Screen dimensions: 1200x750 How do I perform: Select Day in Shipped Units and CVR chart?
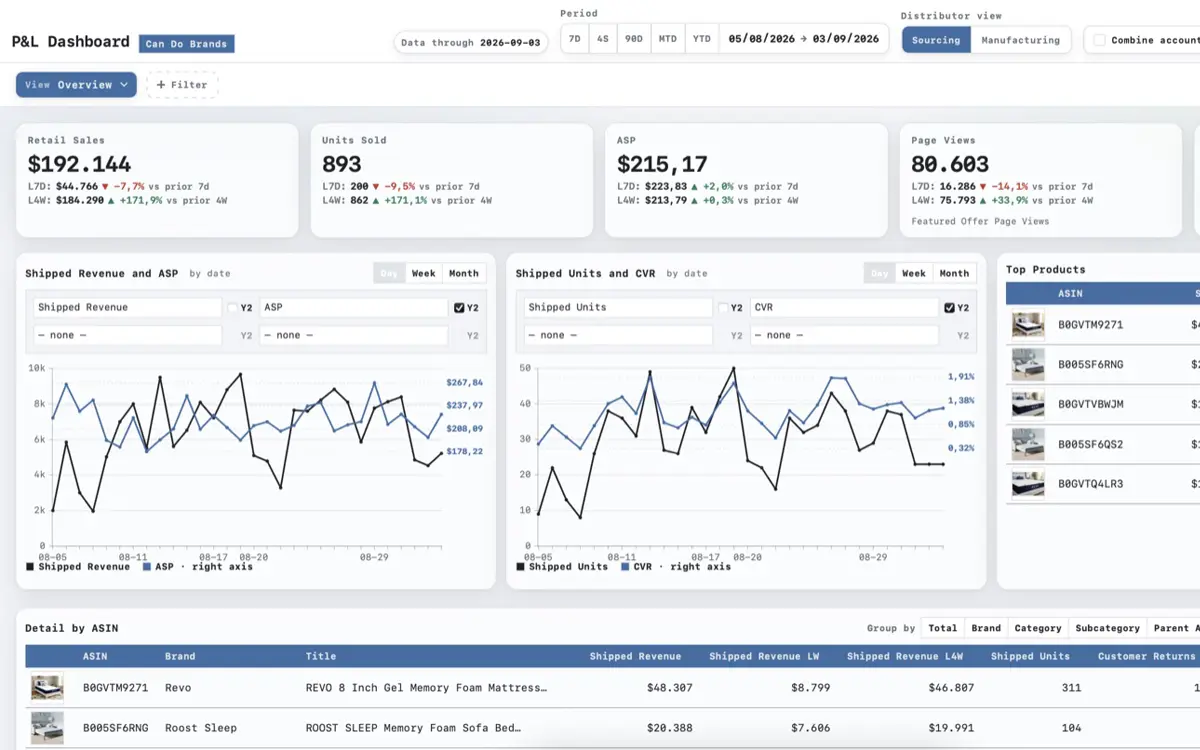[x=879, y=273]
